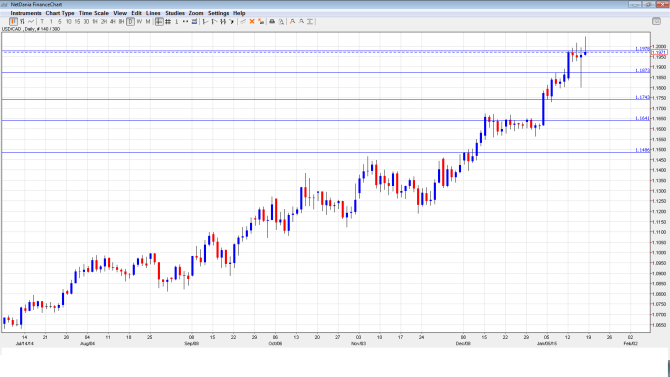670x377 pixels.
Task: Minimize the NetDania FinanceChart window
Action: point(635,4)
